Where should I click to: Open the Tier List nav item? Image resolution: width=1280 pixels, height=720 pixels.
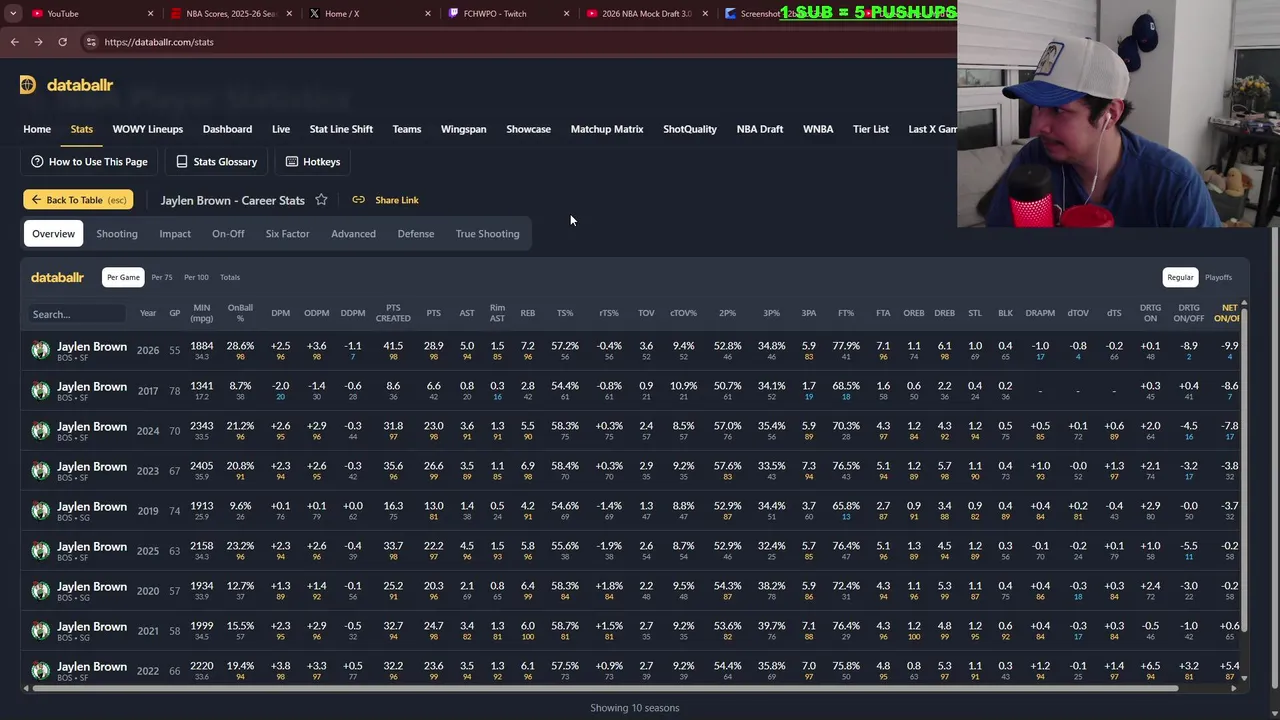[871, 129]
